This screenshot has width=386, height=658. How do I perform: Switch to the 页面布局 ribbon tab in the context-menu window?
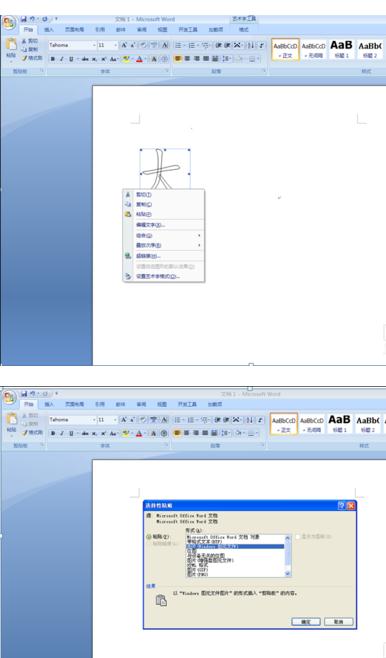click(x=74, y=30)
